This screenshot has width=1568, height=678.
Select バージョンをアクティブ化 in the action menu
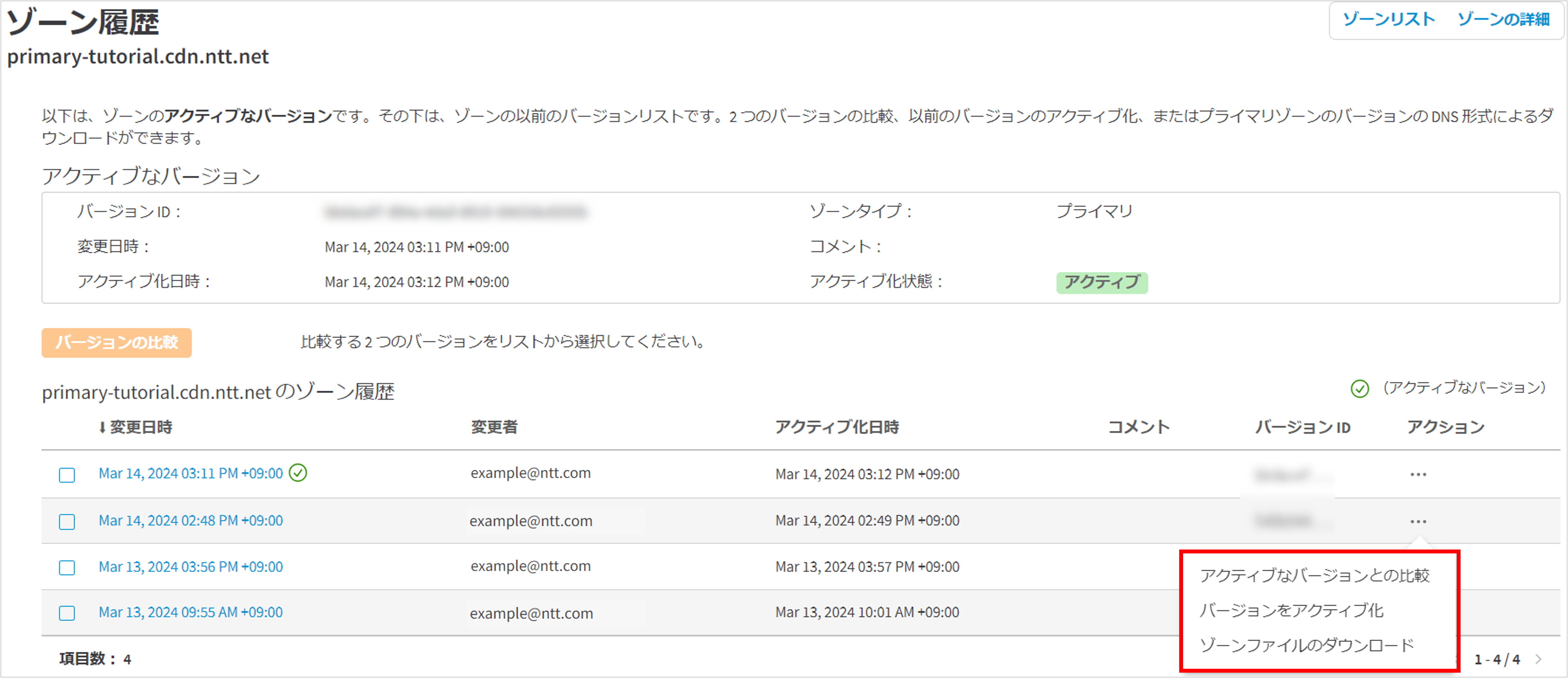pos(1291,610)
